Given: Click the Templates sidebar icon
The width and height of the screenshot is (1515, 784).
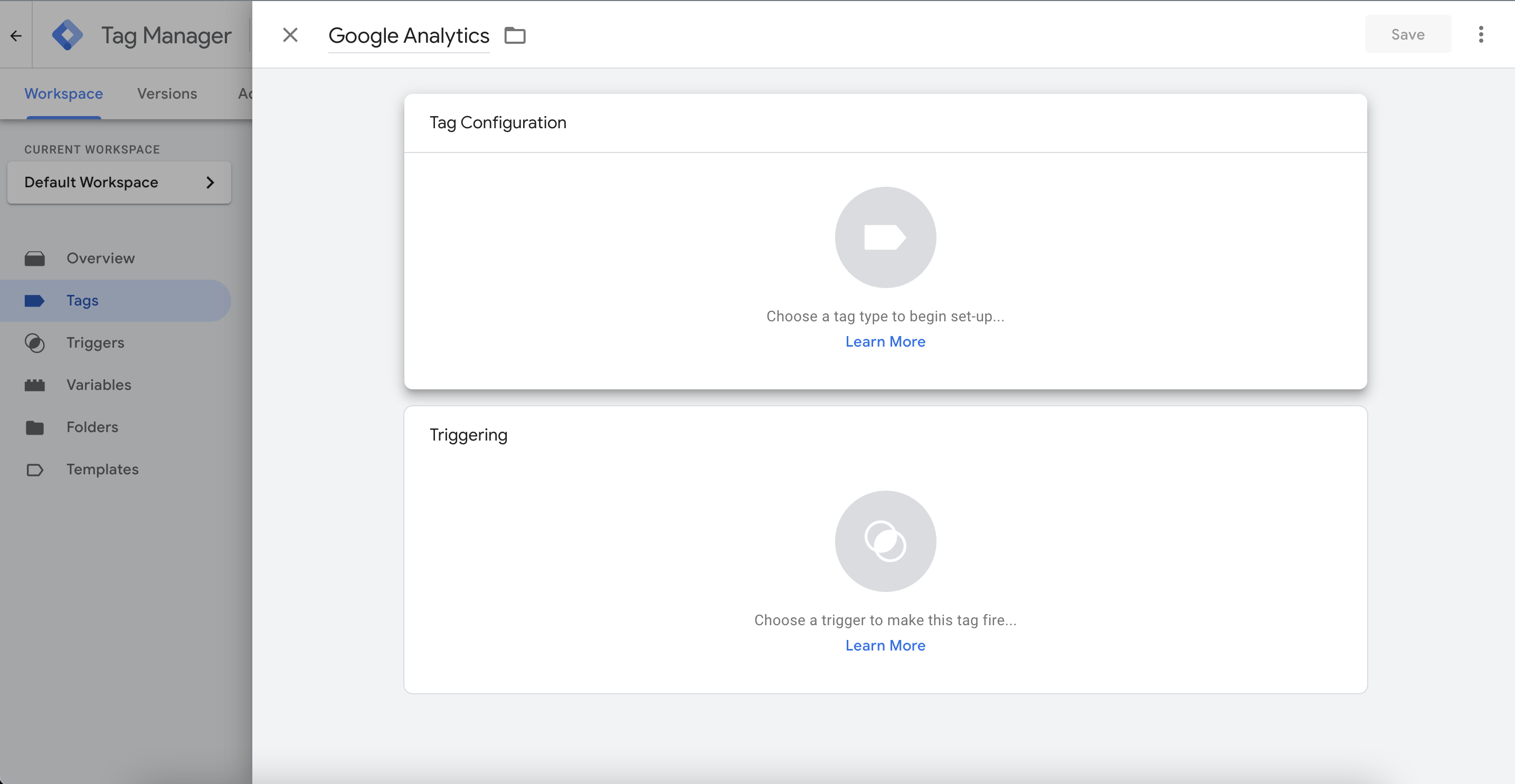Looking at the screenshot, I should [35, 468].
